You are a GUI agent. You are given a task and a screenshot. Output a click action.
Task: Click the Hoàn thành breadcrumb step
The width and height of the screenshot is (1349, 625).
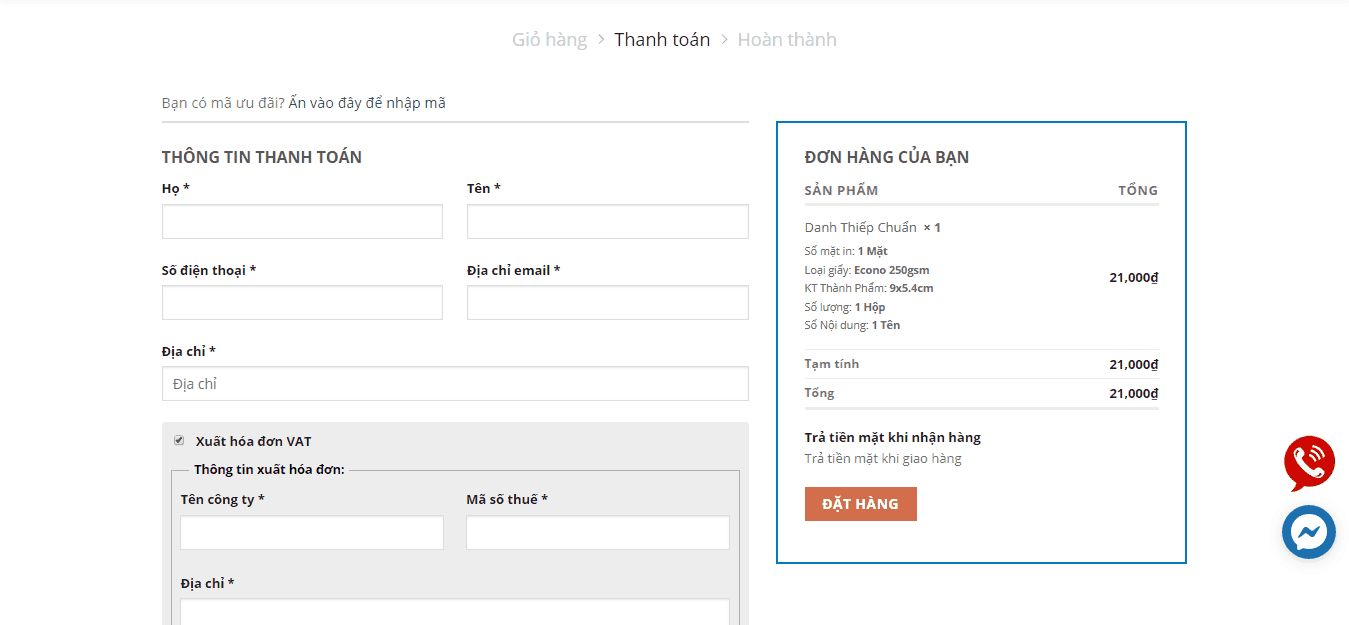point(786,40)
